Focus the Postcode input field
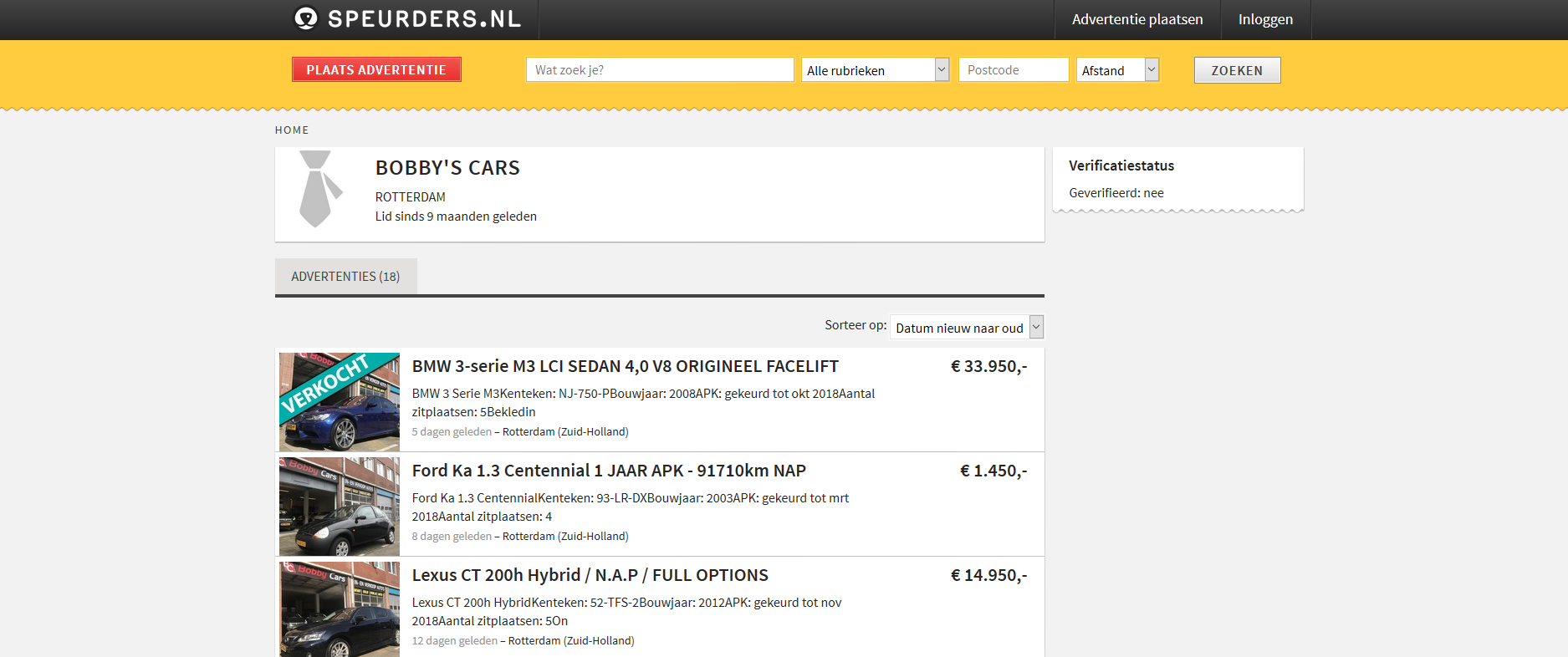The height and width of the screenshot is (657, 1568). point(1014,69)
